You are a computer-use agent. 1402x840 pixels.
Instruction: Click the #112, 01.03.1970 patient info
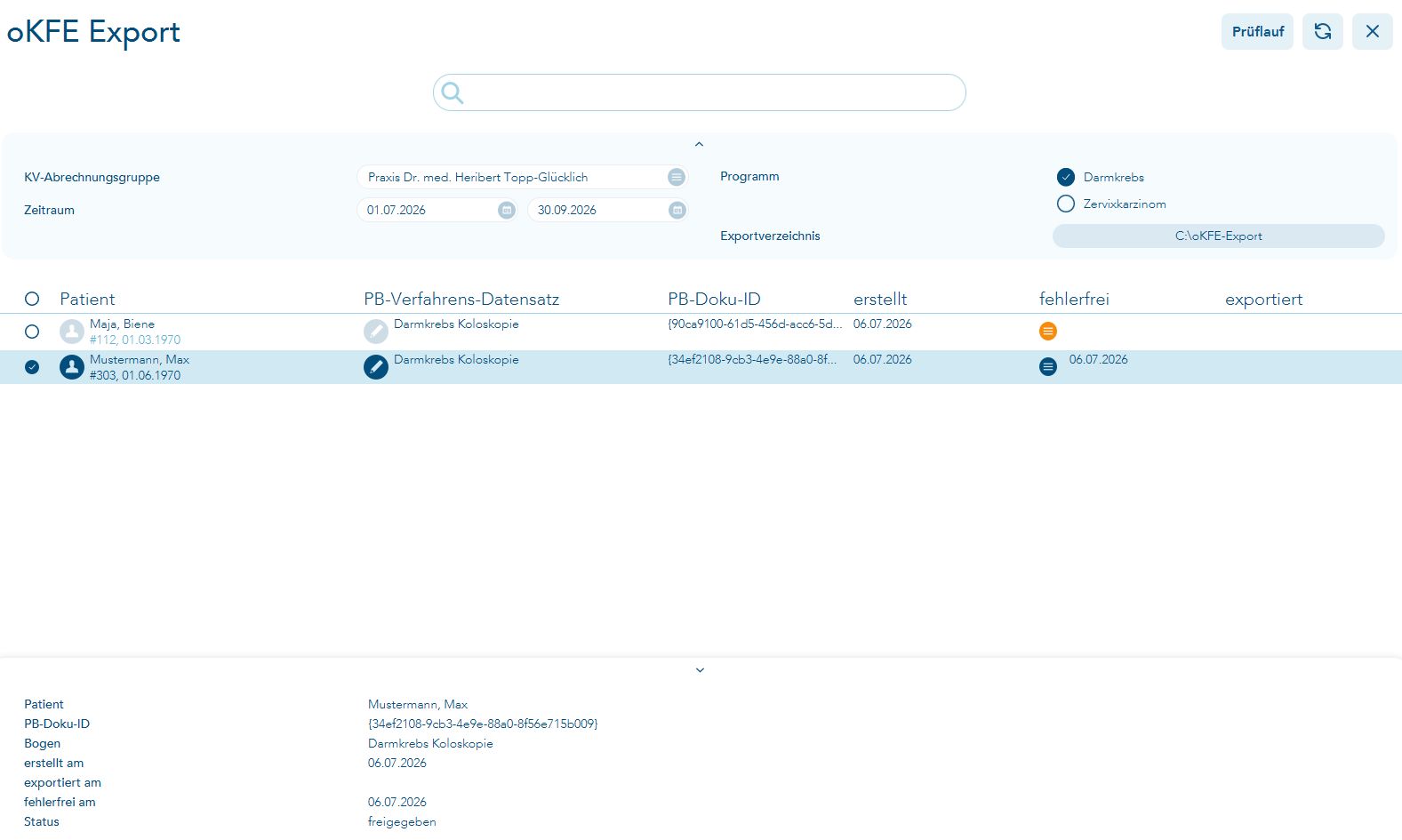tap(135, 340)
